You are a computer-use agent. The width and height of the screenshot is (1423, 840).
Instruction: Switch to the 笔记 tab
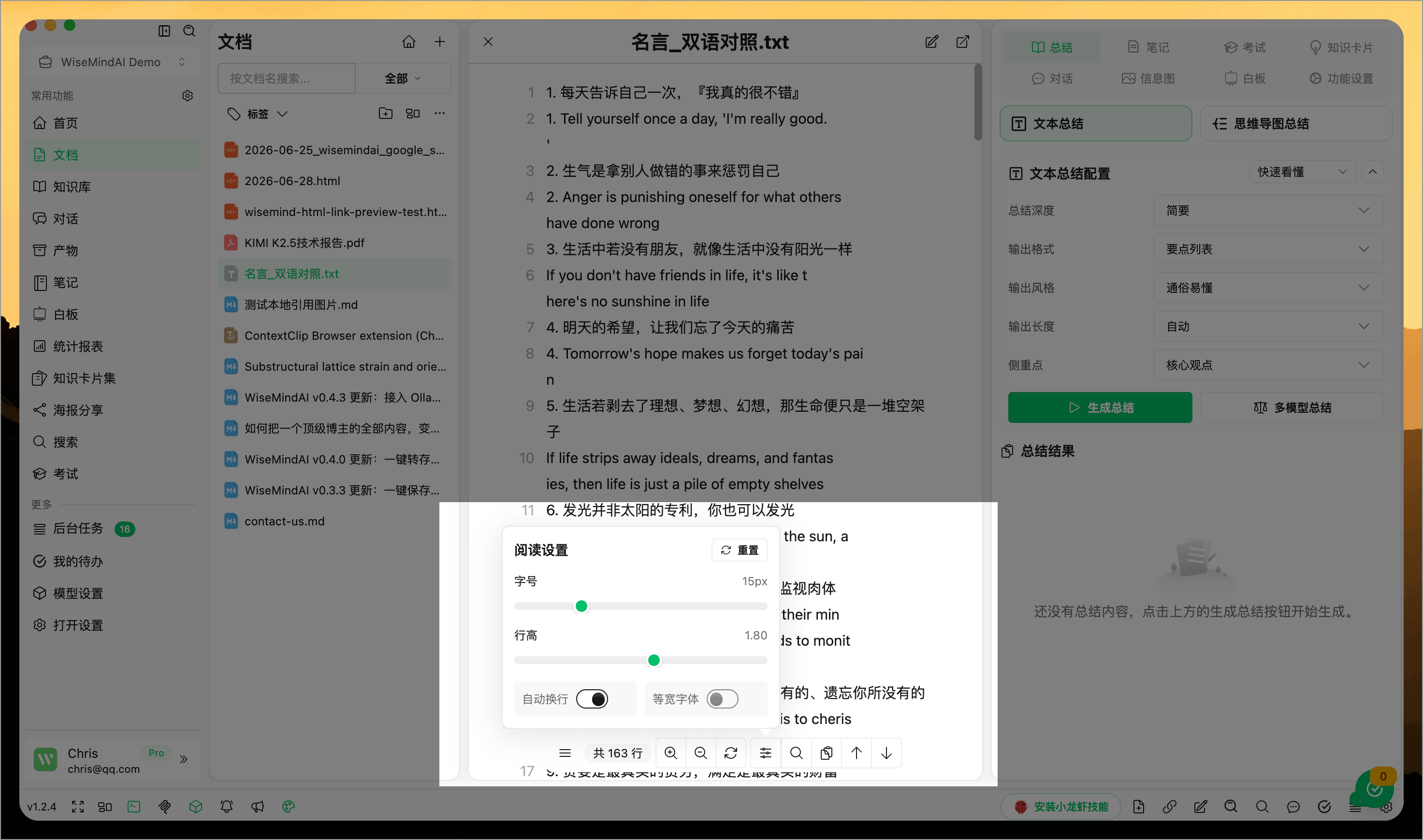[1148, 47]
